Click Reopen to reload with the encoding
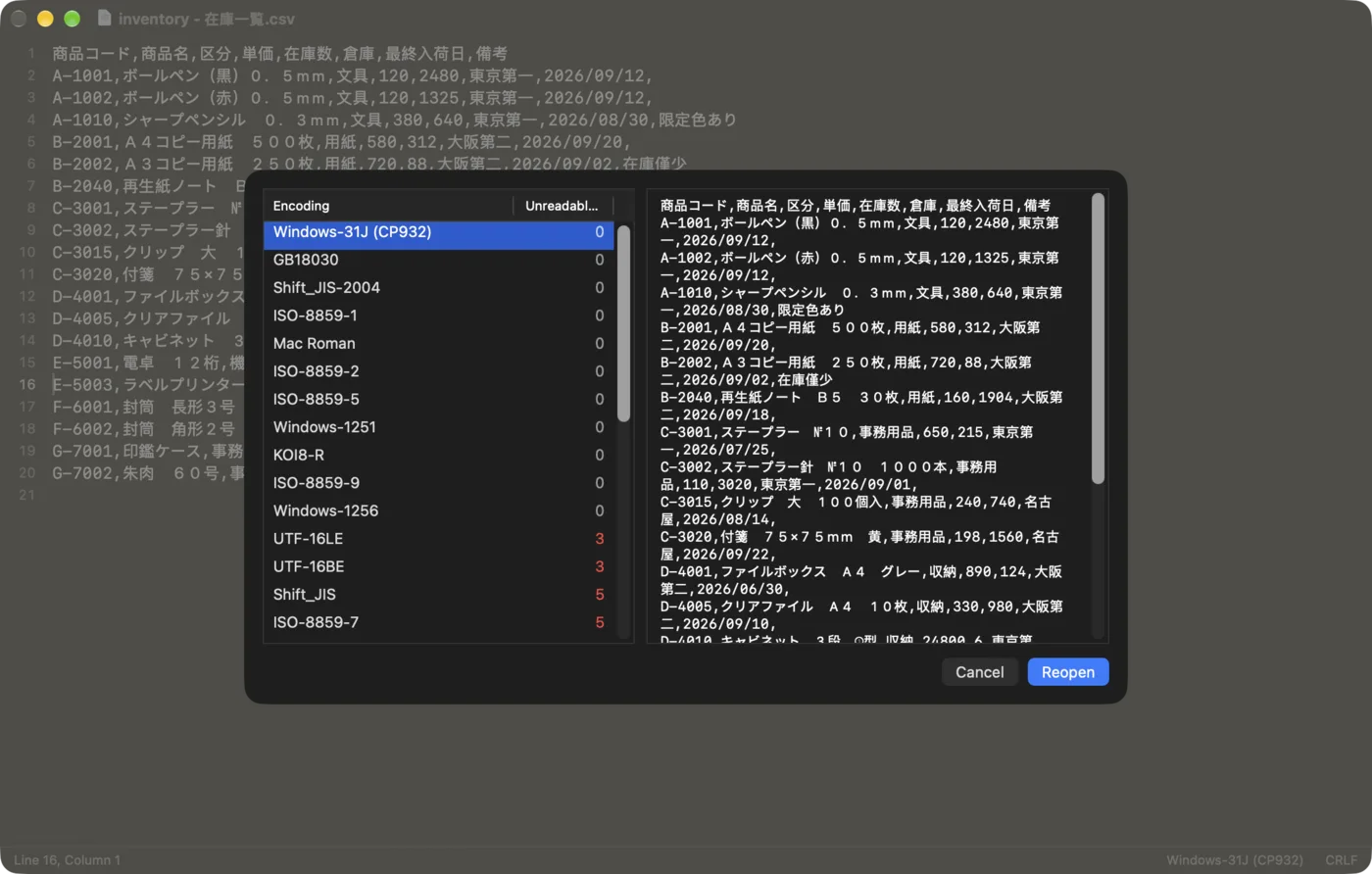The height and width of the screenshot is (874, 1372). point(1068,672)
